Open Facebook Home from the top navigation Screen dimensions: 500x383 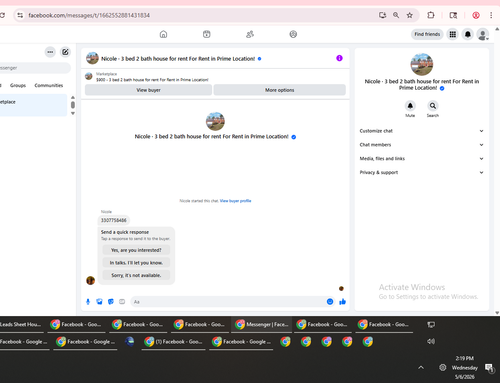click(163, 34)
